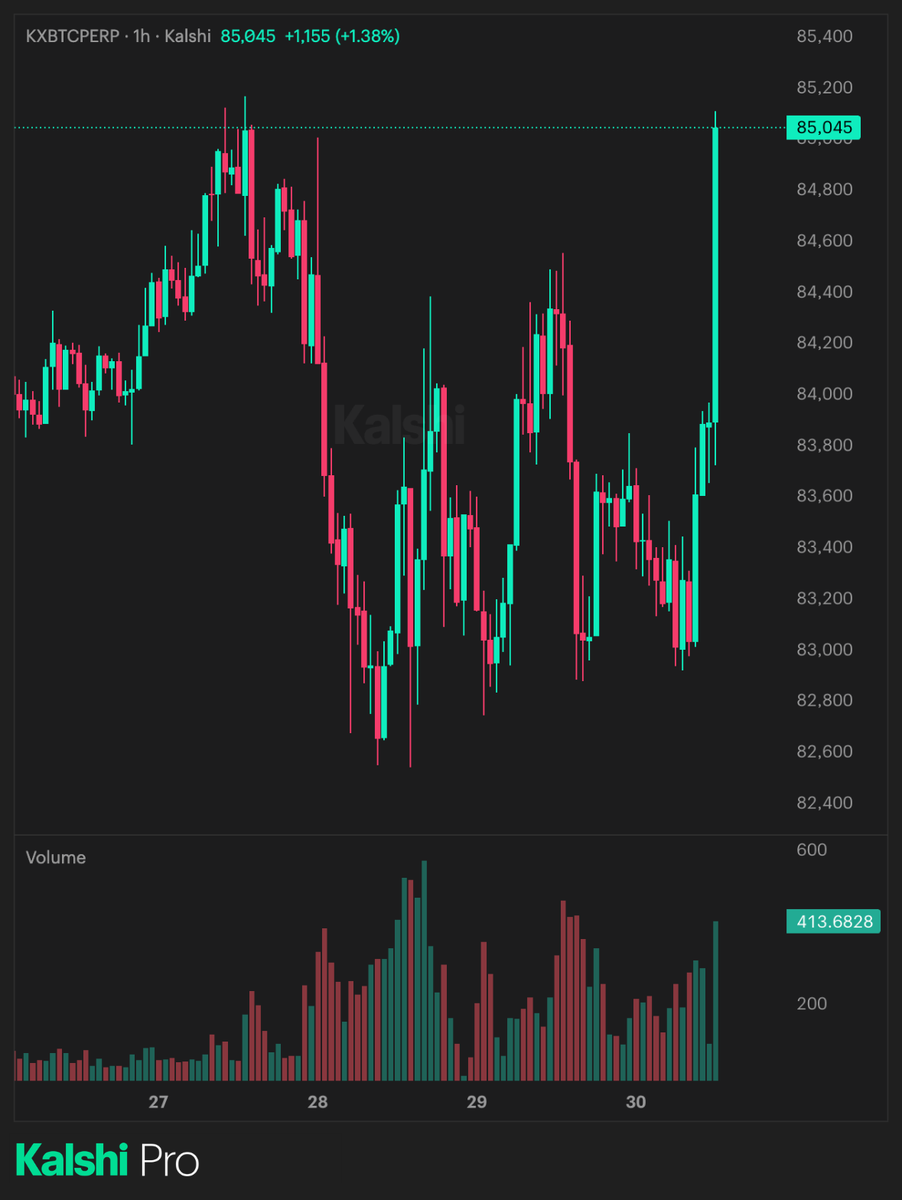The height and width of the screenshot is (1200, 902).
Task: Click the 84,400 price axis label
Action: [825, 291]
